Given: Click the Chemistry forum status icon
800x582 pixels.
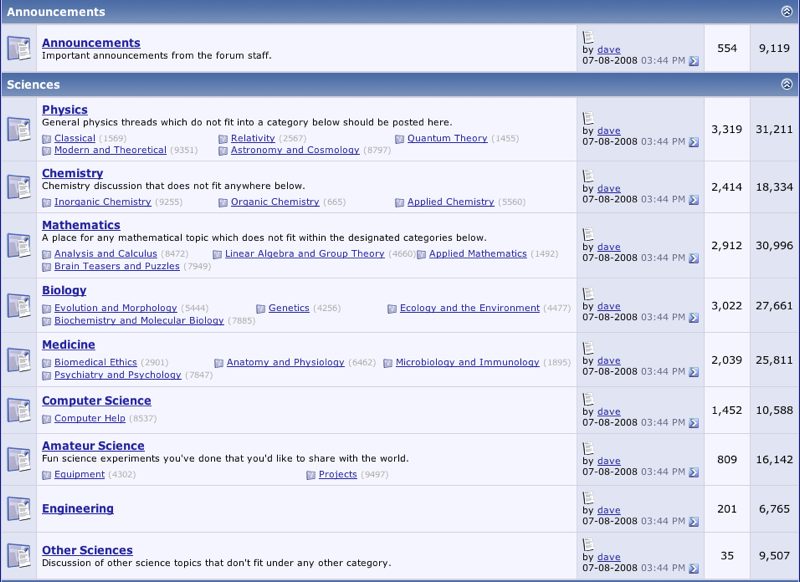Looking at the screenshot, I should 19,186.
